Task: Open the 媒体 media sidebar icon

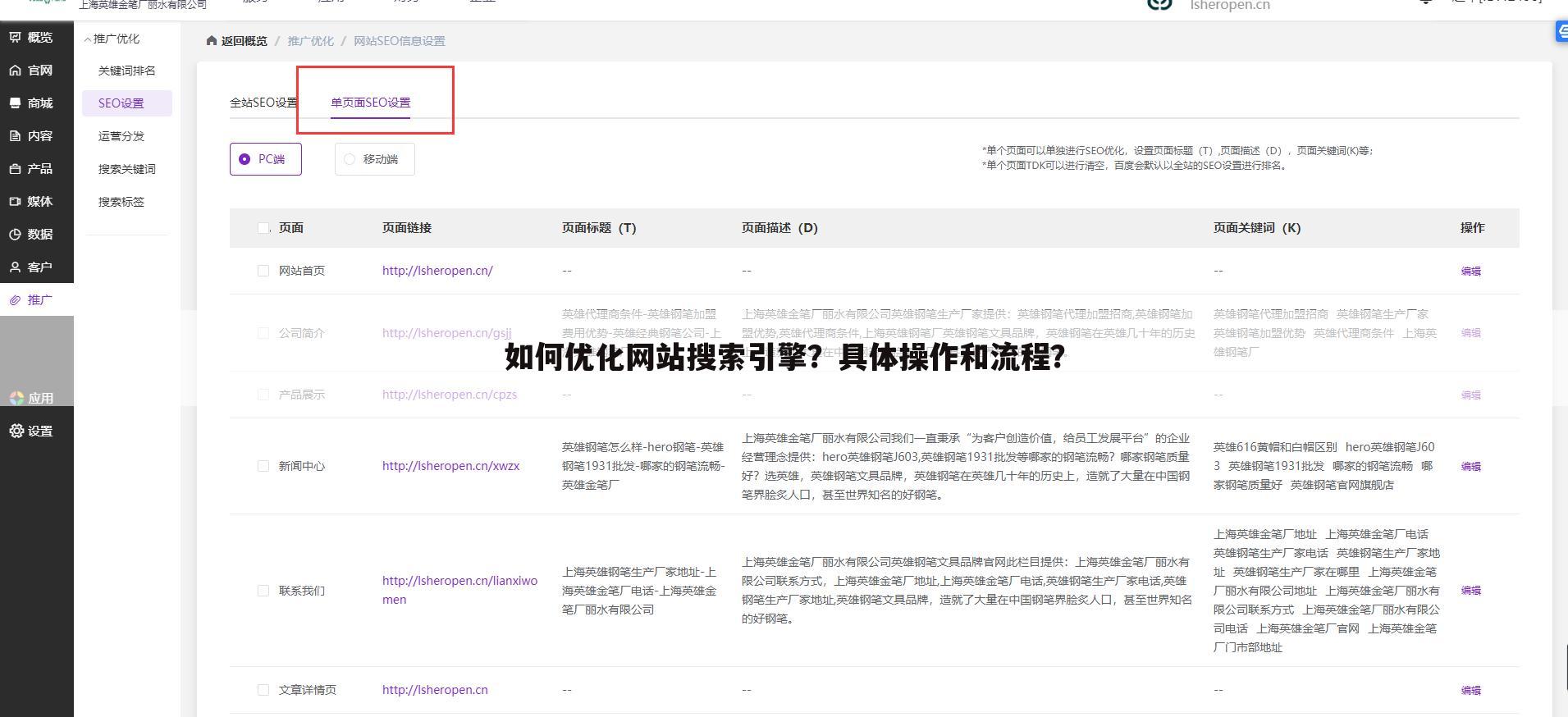Action: (16, 201)
